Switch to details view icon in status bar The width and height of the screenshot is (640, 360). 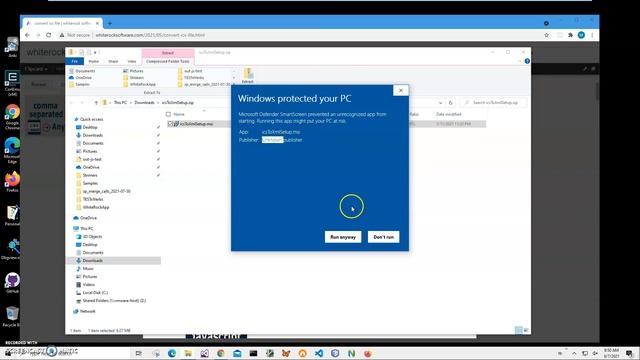pos(518,330)
